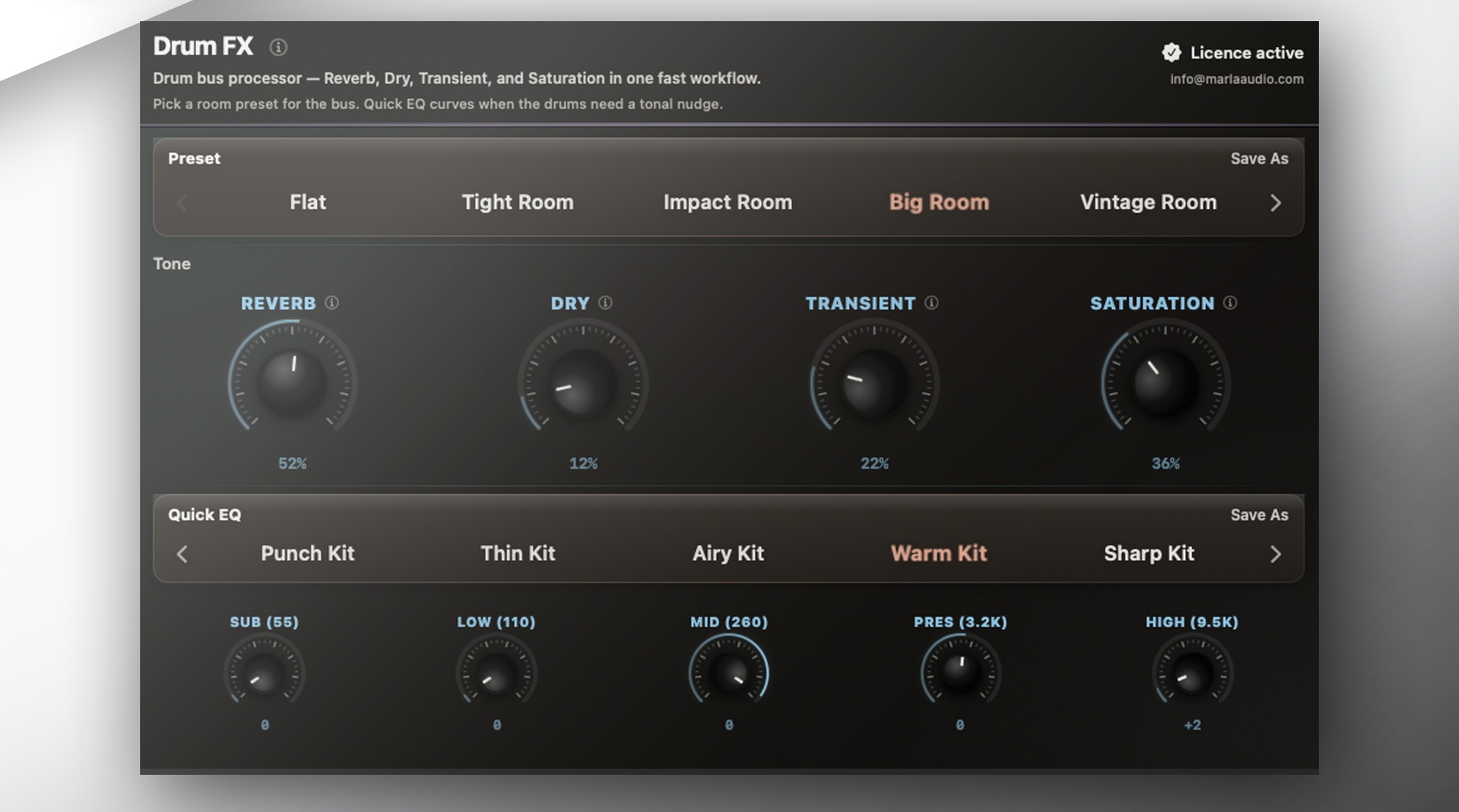1459x812 pixels.
Task: Choose the Punch Kit EQ curve
Action: 307,554
